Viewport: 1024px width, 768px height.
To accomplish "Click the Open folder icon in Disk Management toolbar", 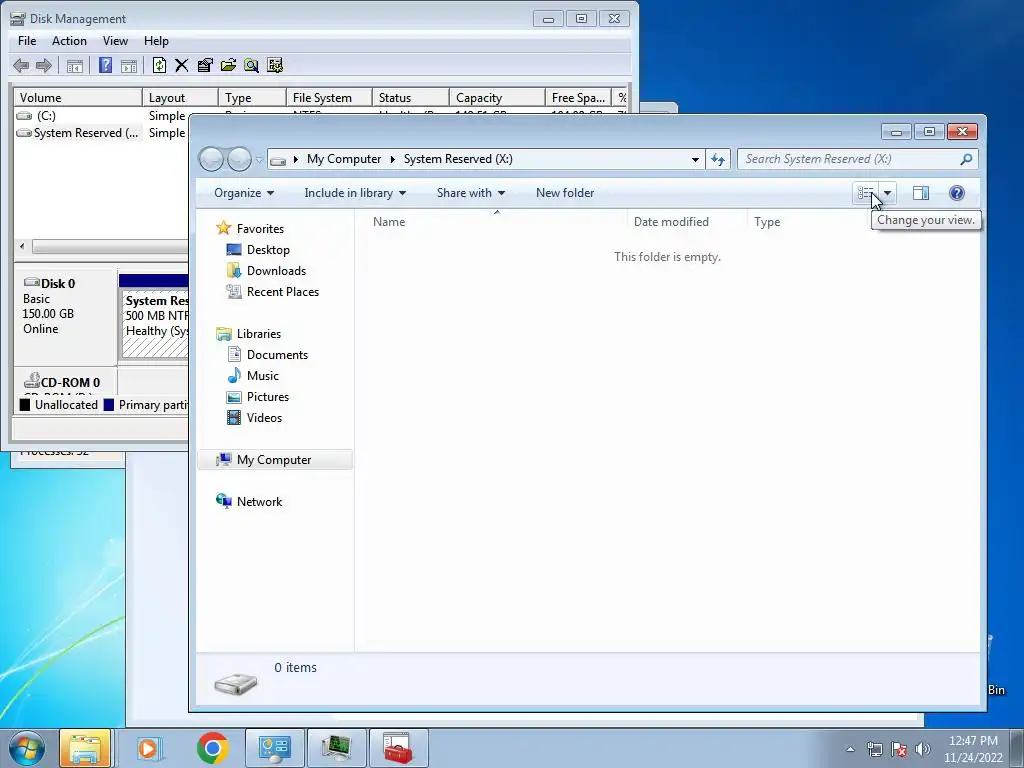I will coord(228,65).
